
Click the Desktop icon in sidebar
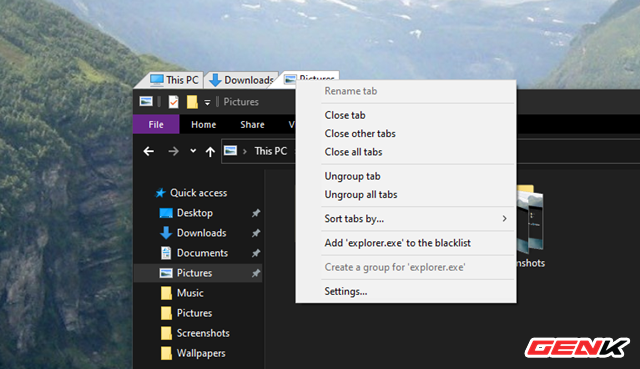coord(166,213)
